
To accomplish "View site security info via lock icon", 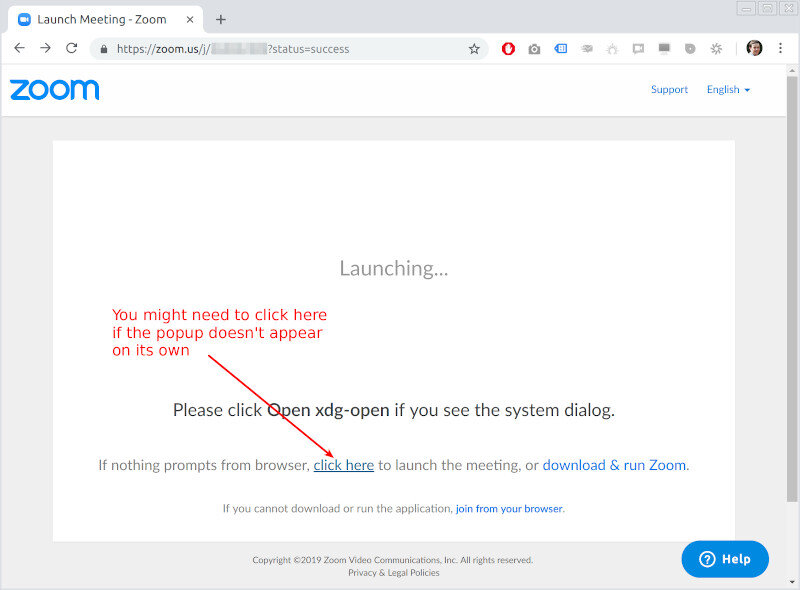I will pos(104,49).
